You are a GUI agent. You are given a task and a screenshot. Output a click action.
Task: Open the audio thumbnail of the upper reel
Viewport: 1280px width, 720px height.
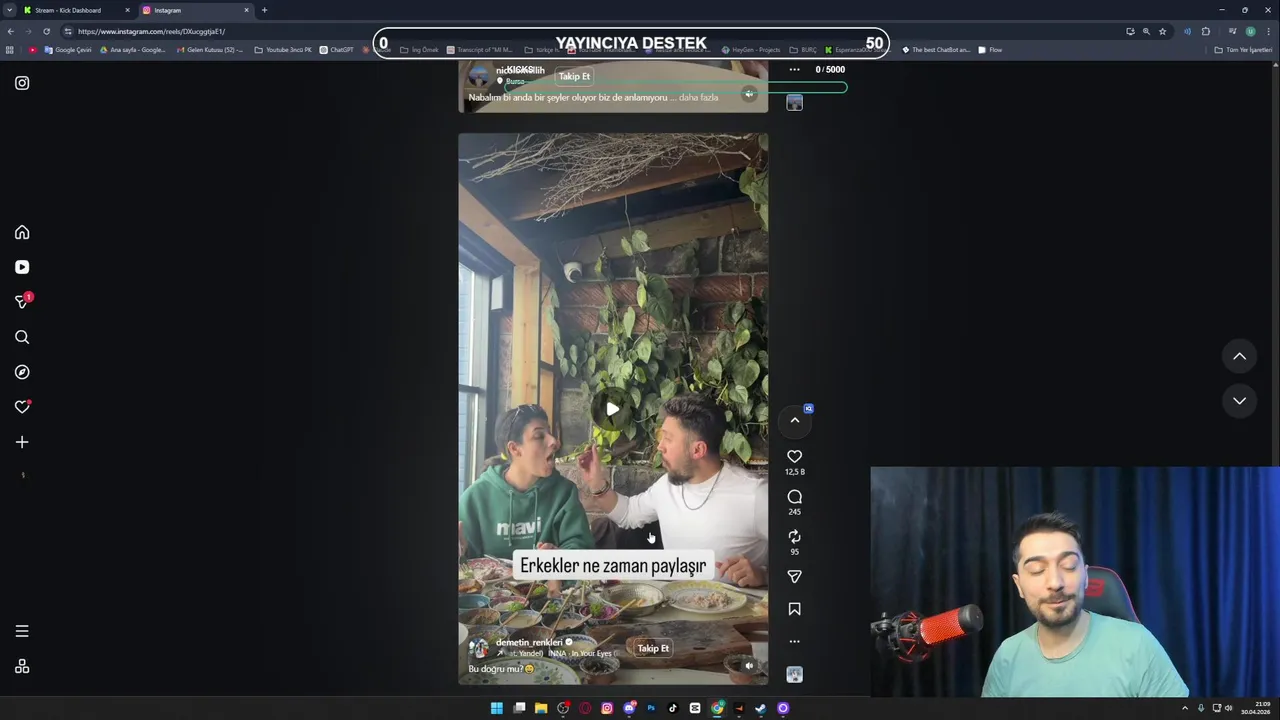pos(794,103)
